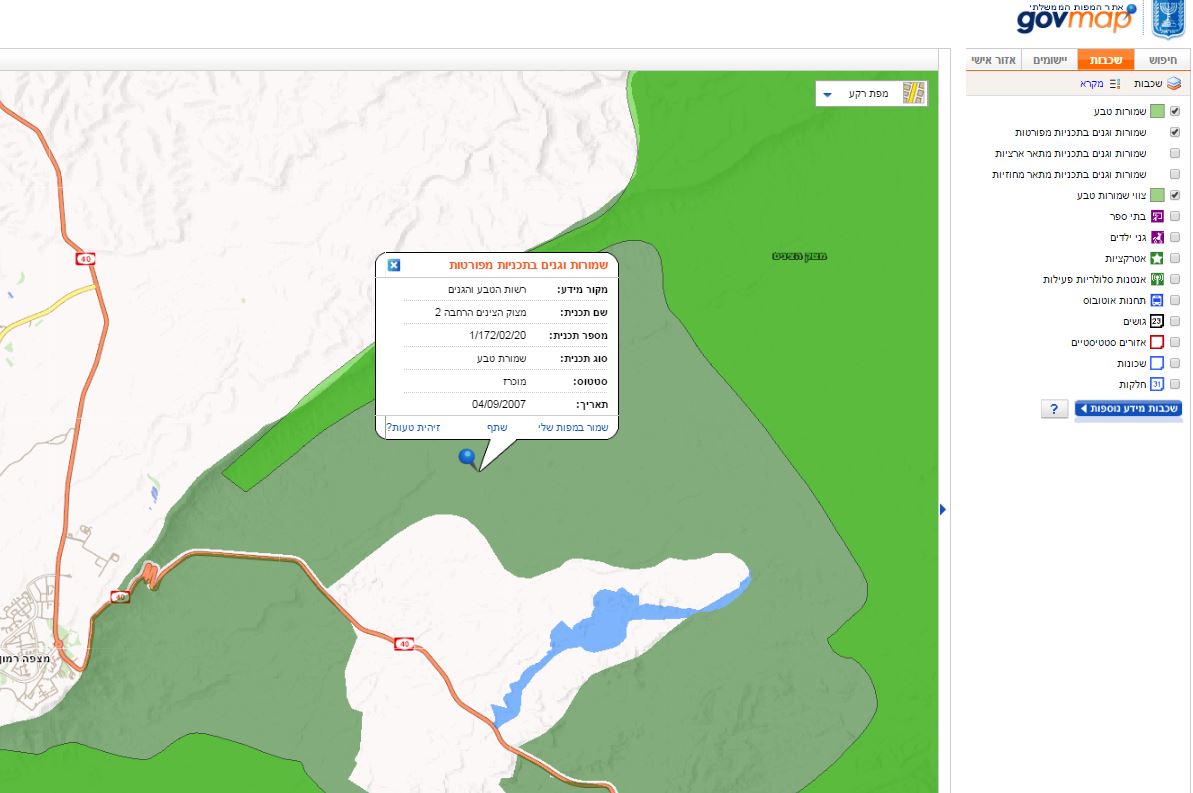The image size is (1193, 793).
Task: Click the share (שתף) link in popup
Action: (x=497, y=427)
